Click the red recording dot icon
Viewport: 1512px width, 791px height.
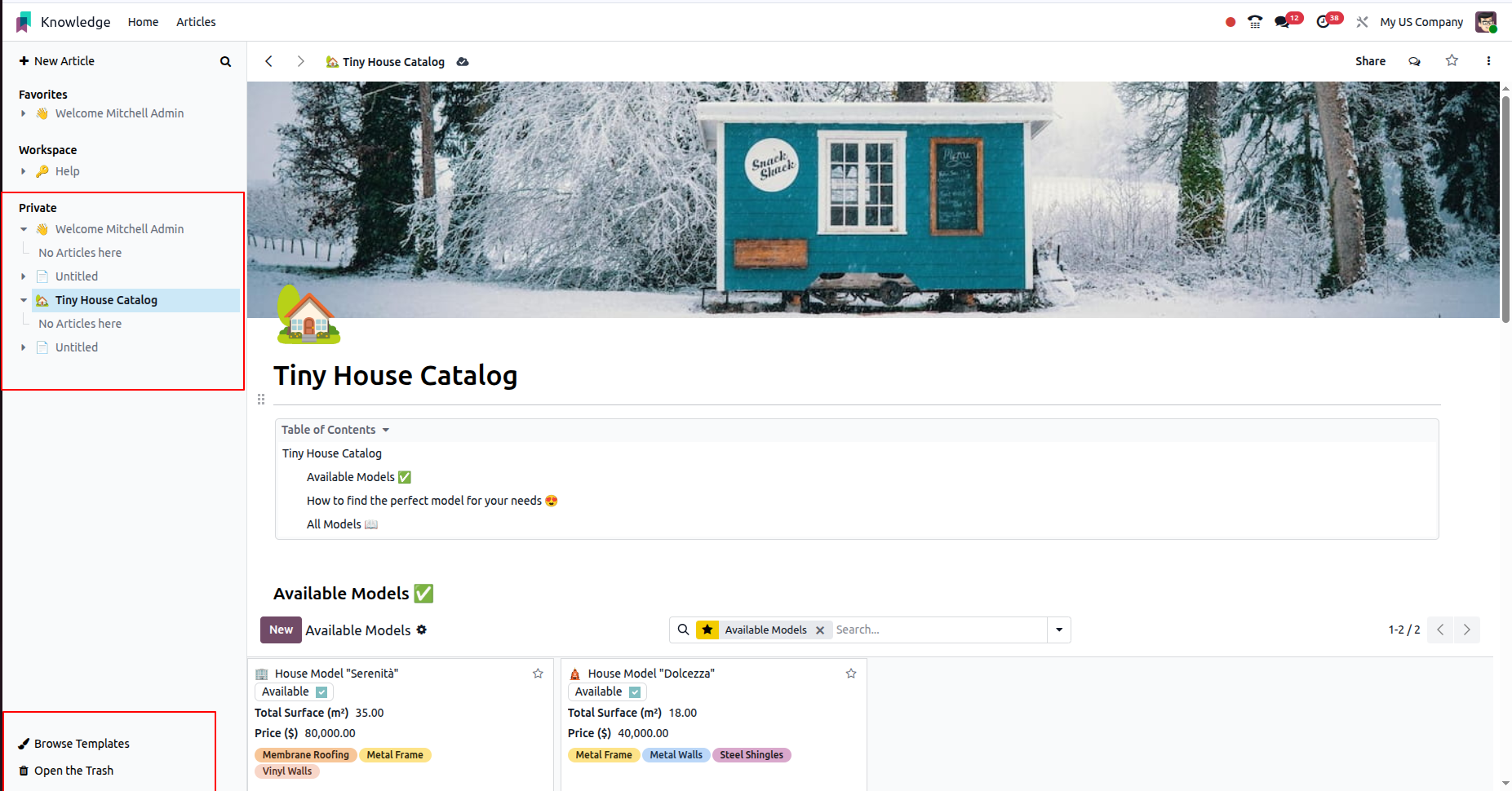[x=1230, y=22]
